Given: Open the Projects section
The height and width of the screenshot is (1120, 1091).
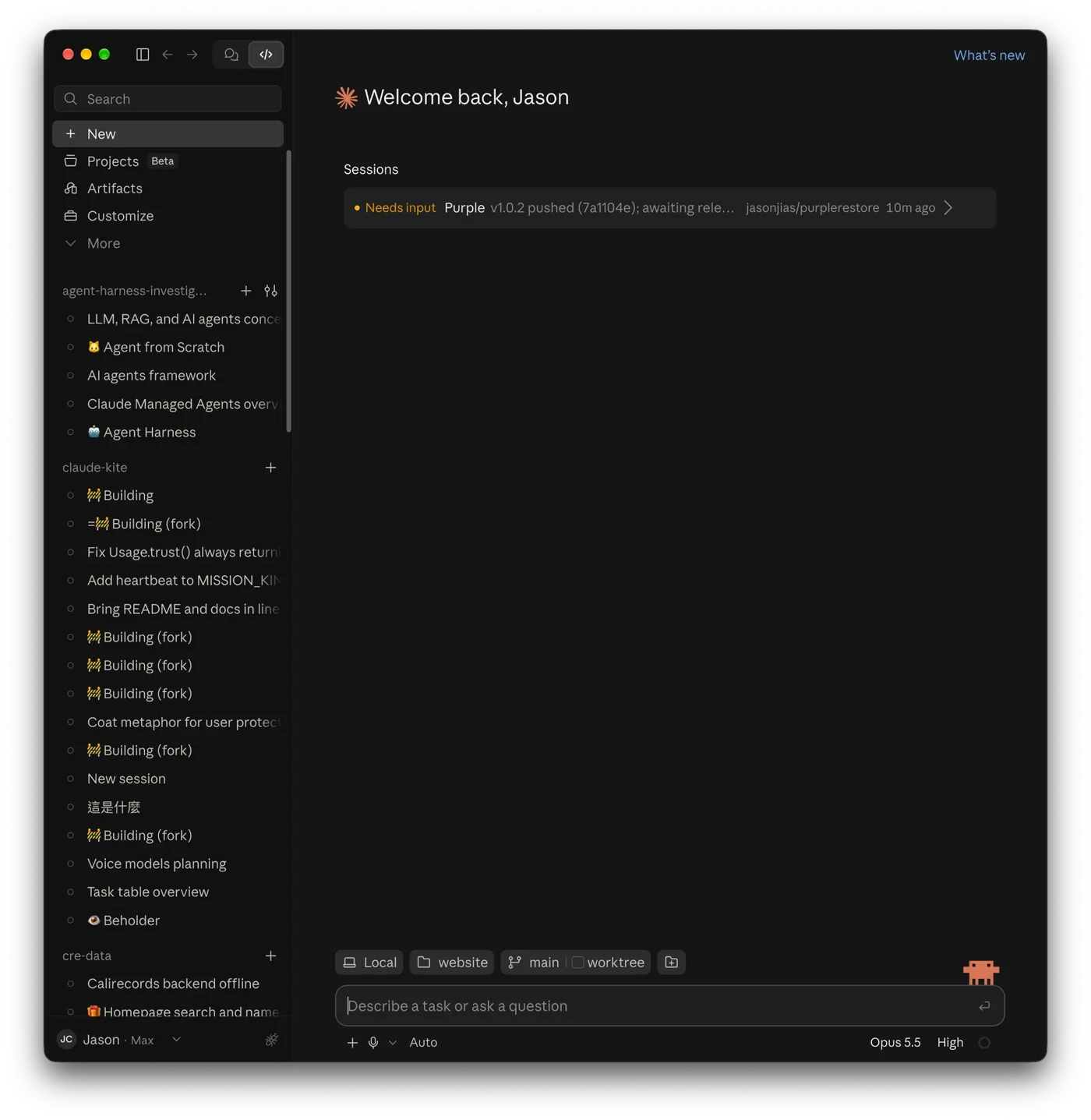Looking at the screenshot, I should coord(168,161).
